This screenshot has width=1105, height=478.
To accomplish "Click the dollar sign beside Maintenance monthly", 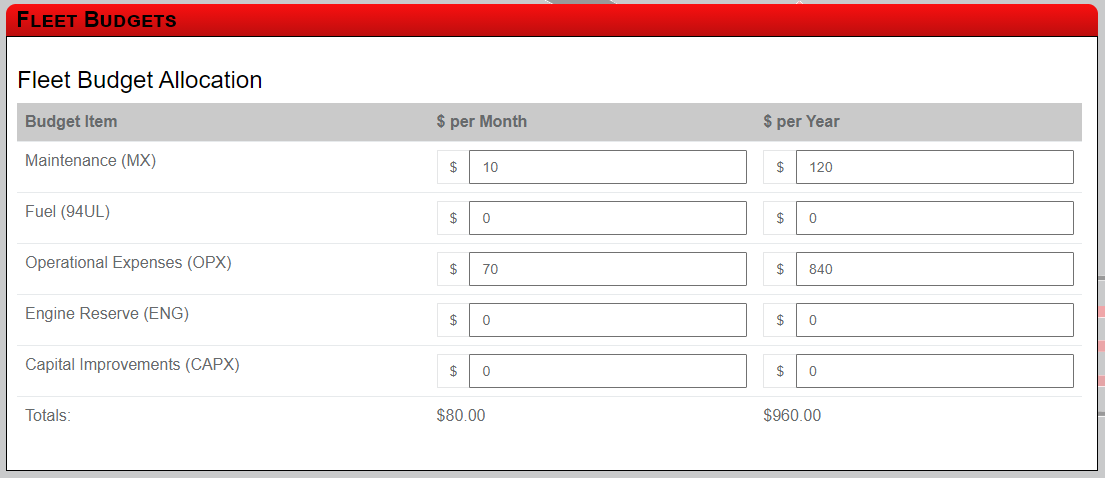I will [453, 167].
